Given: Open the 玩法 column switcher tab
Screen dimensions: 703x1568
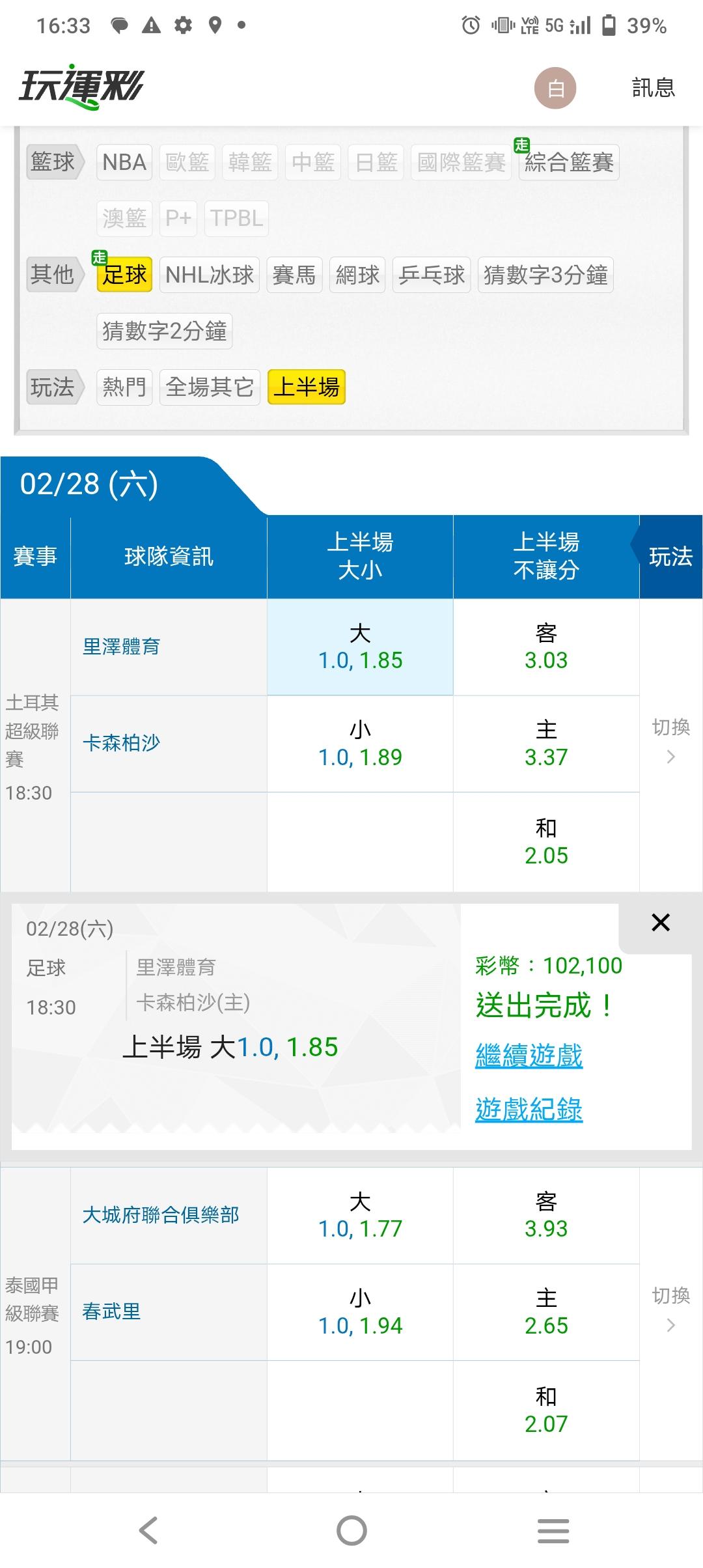Looking at the screenshot, I should (x=670, y=557).
